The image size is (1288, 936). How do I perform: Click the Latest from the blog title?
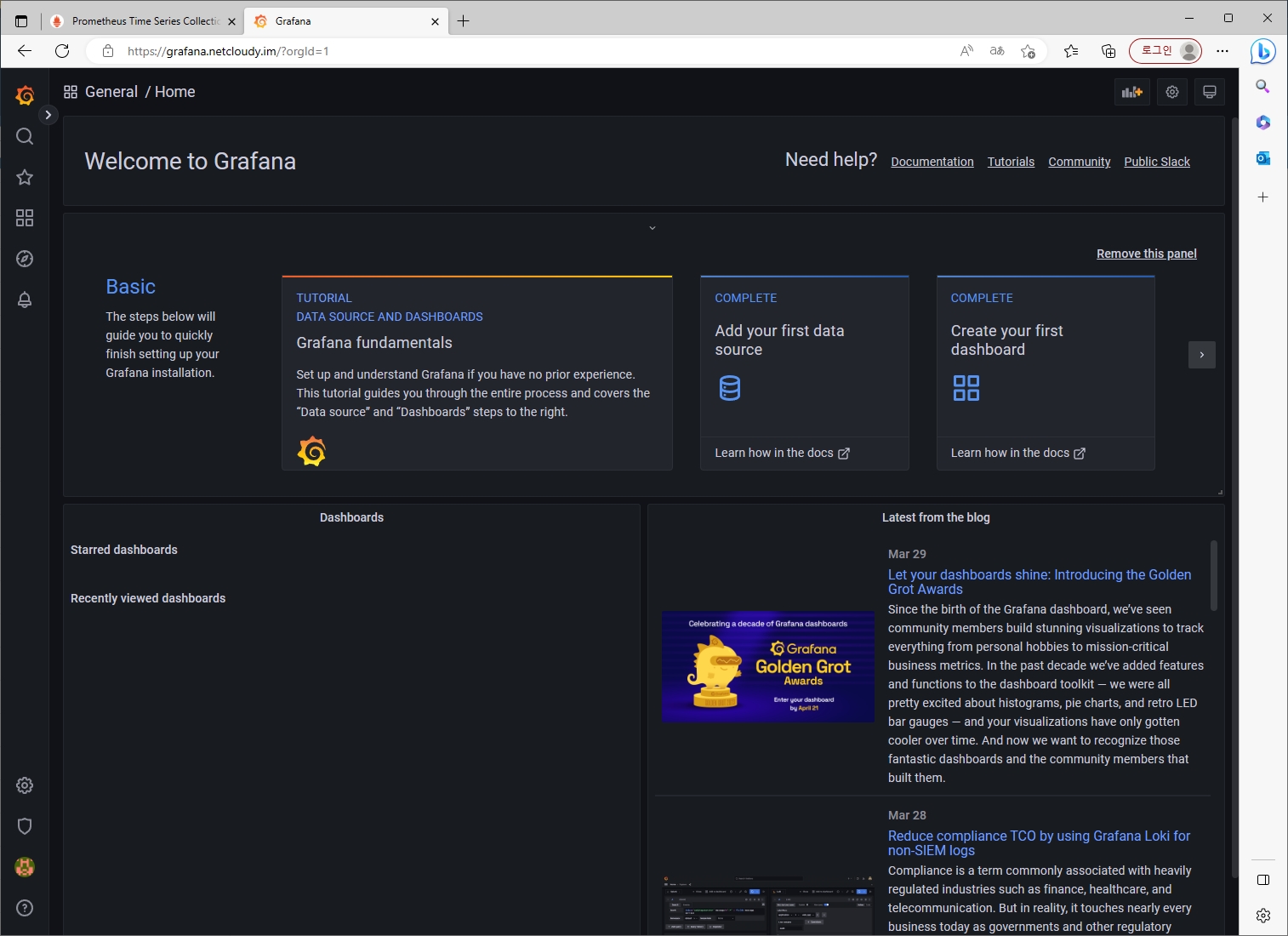[936, 517]
